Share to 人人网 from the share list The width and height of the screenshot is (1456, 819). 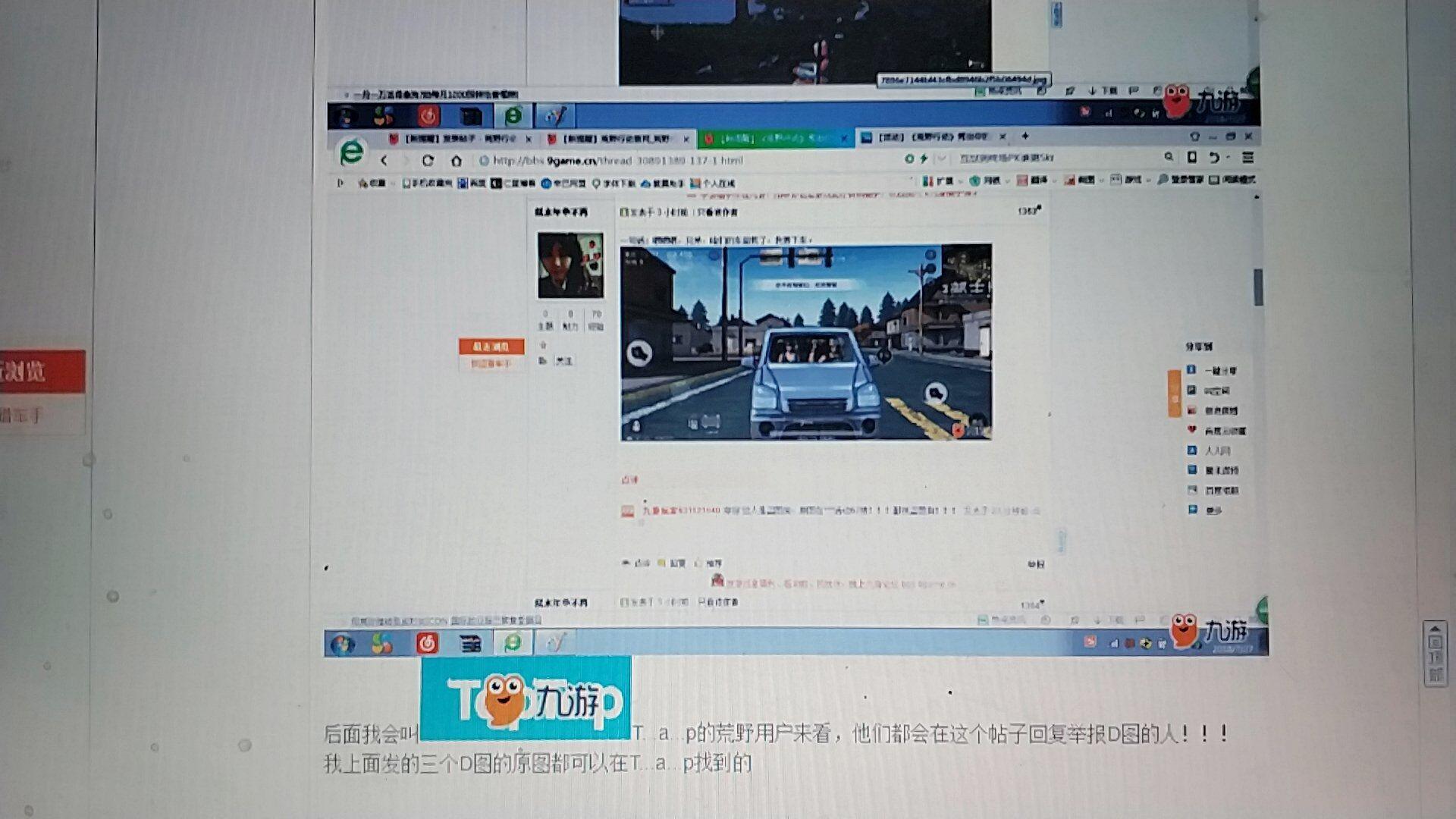click(x=1209, y=450)
